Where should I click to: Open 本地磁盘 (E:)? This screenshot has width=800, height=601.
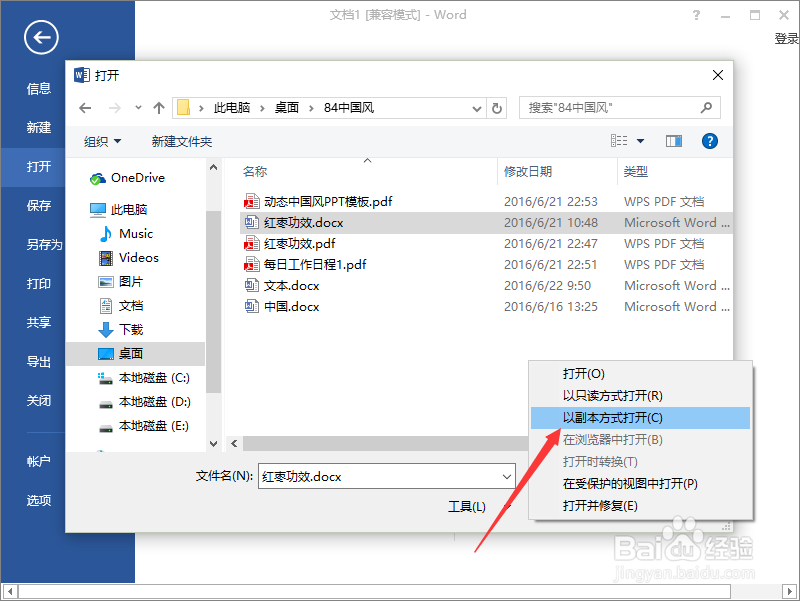coord(143,426)
